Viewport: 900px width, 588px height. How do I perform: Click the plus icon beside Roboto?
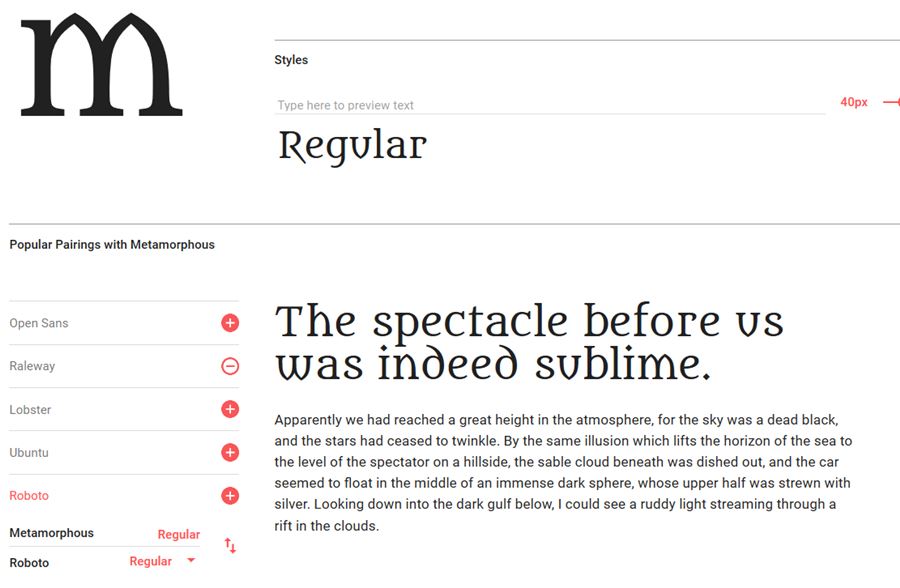pos(230,496)
